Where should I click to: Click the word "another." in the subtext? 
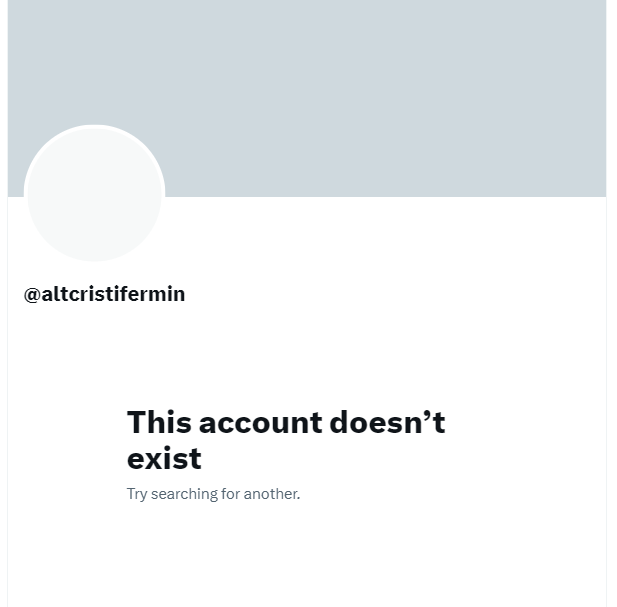point(272,494)
